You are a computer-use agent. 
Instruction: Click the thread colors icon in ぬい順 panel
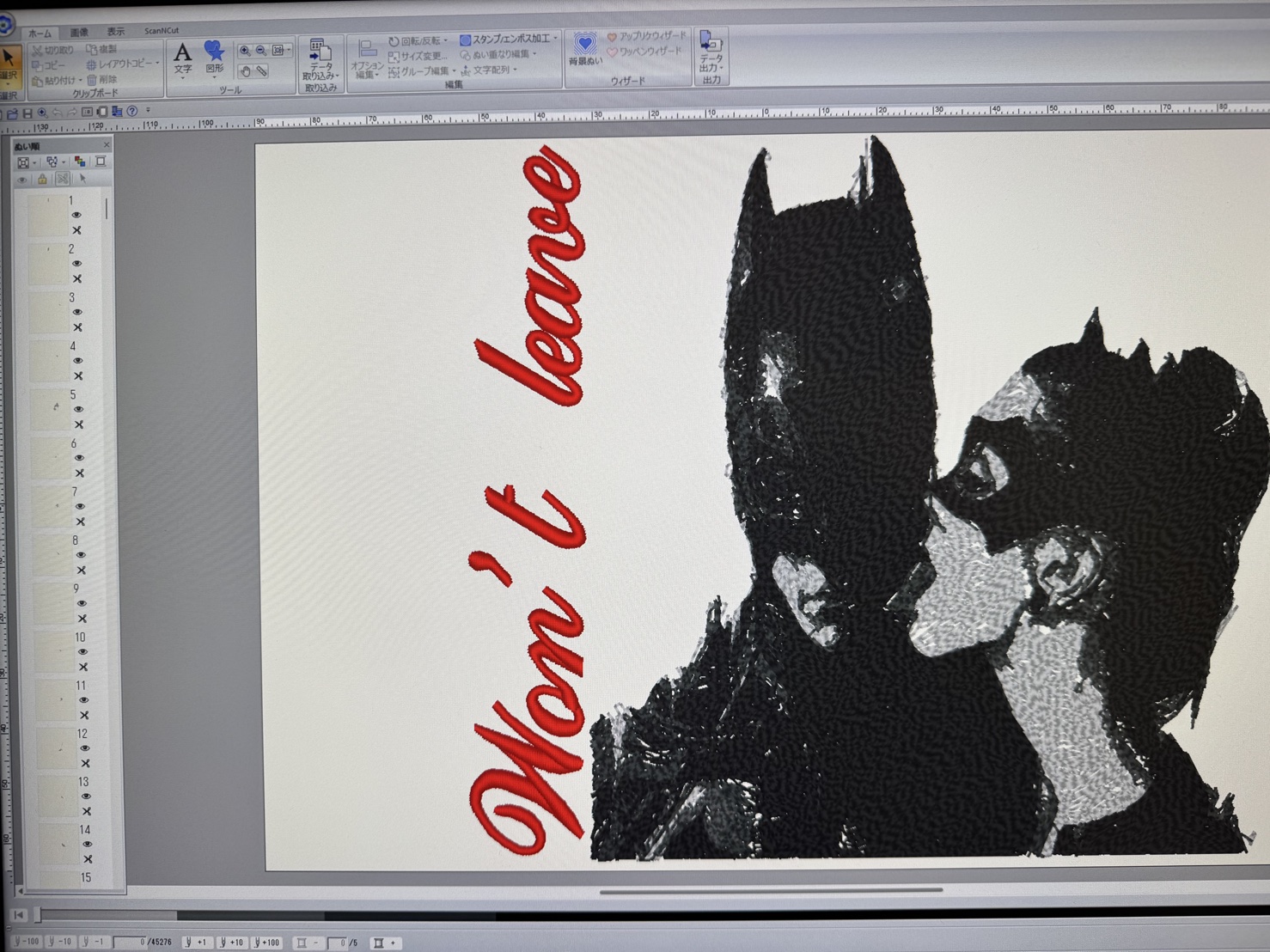click(x=79, y=162)
